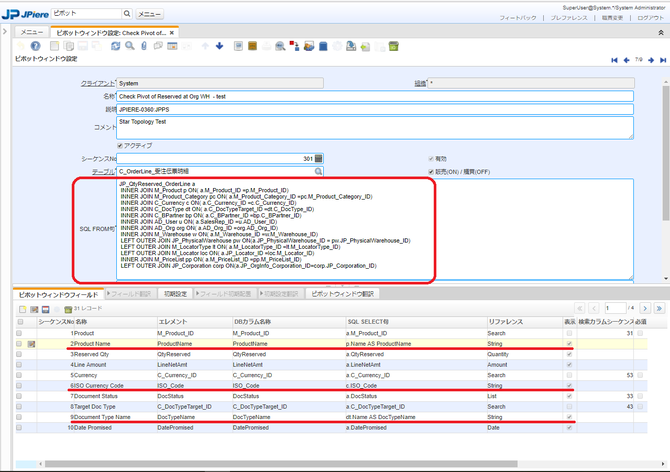Open the Active Workflows icon

(294, 46)
